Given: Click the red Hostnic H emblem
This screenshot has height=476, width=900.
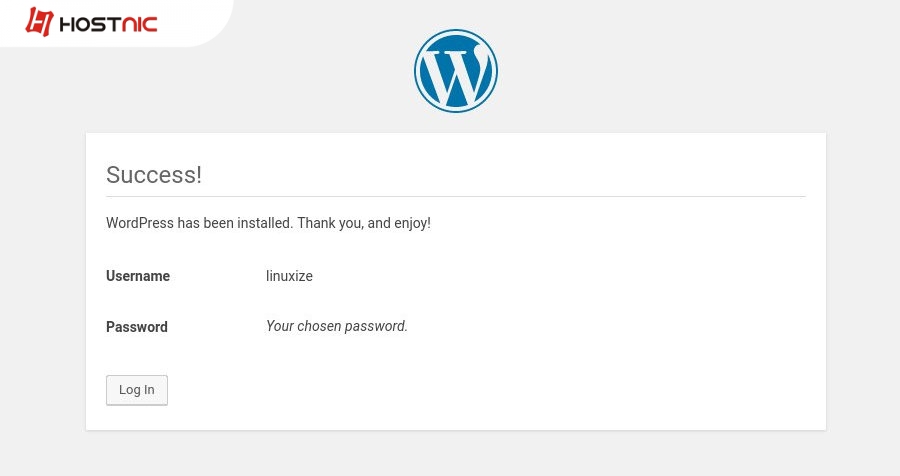Looking at the screenshot, I should coord(39,22).
